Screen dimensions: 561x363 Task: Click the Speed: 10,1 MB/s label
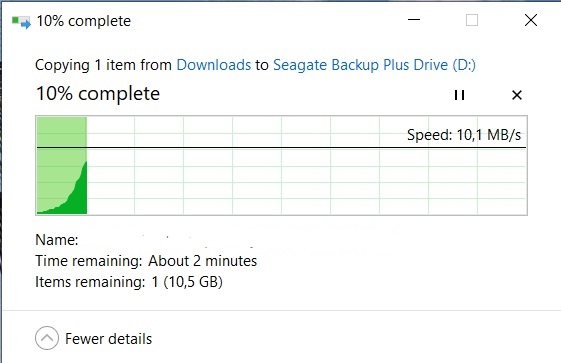point(464,135)
